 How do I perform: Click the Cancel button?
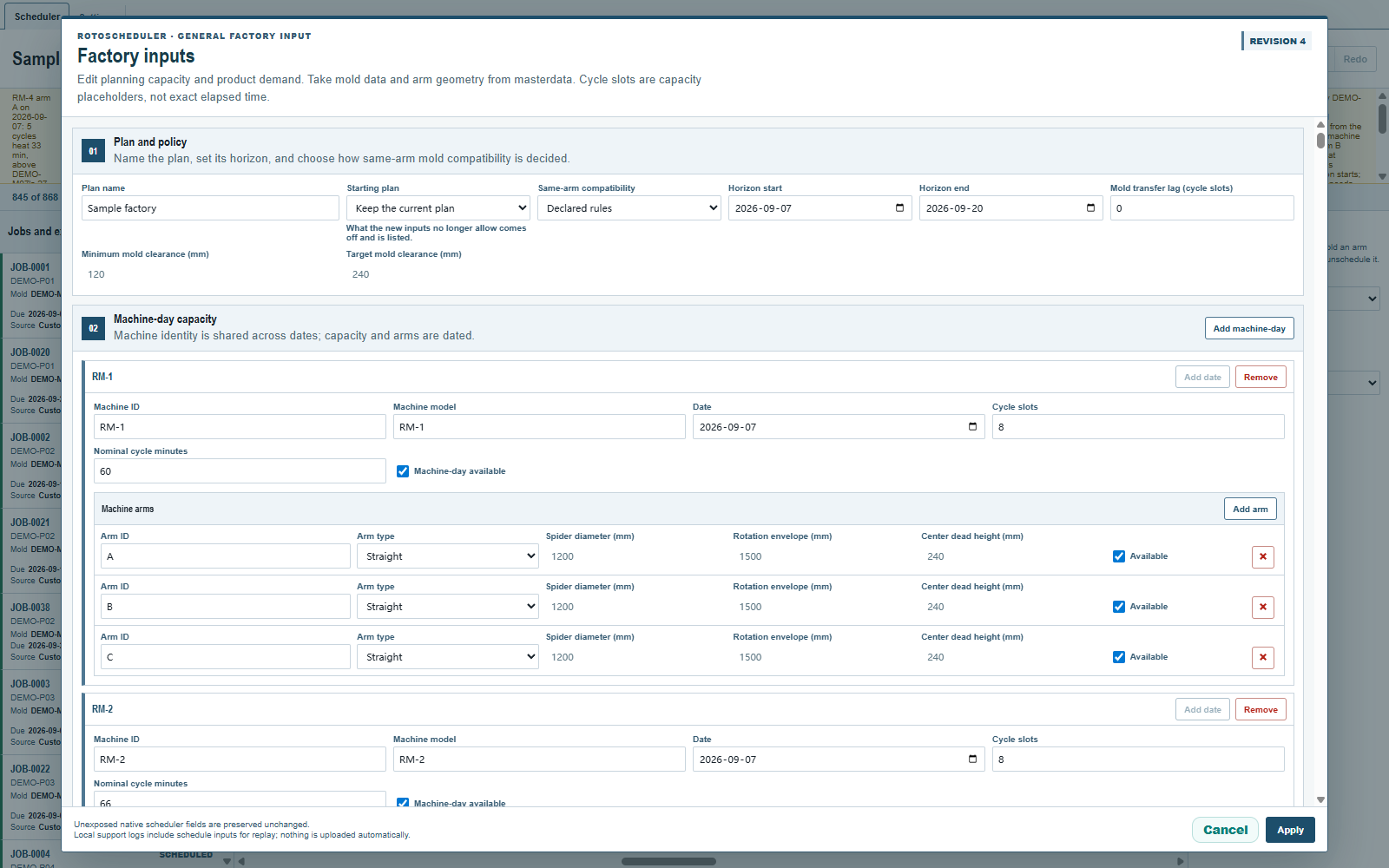pyautogui.click(x=1225, y=830)
